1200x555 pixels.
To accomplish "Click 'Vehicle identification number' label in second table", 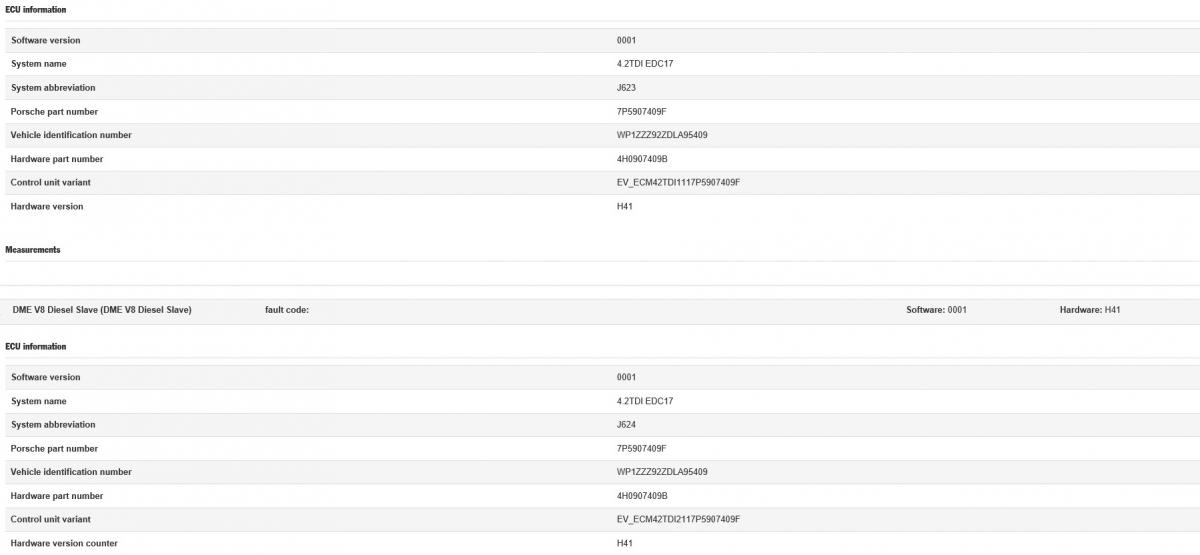I will point(71,472).
